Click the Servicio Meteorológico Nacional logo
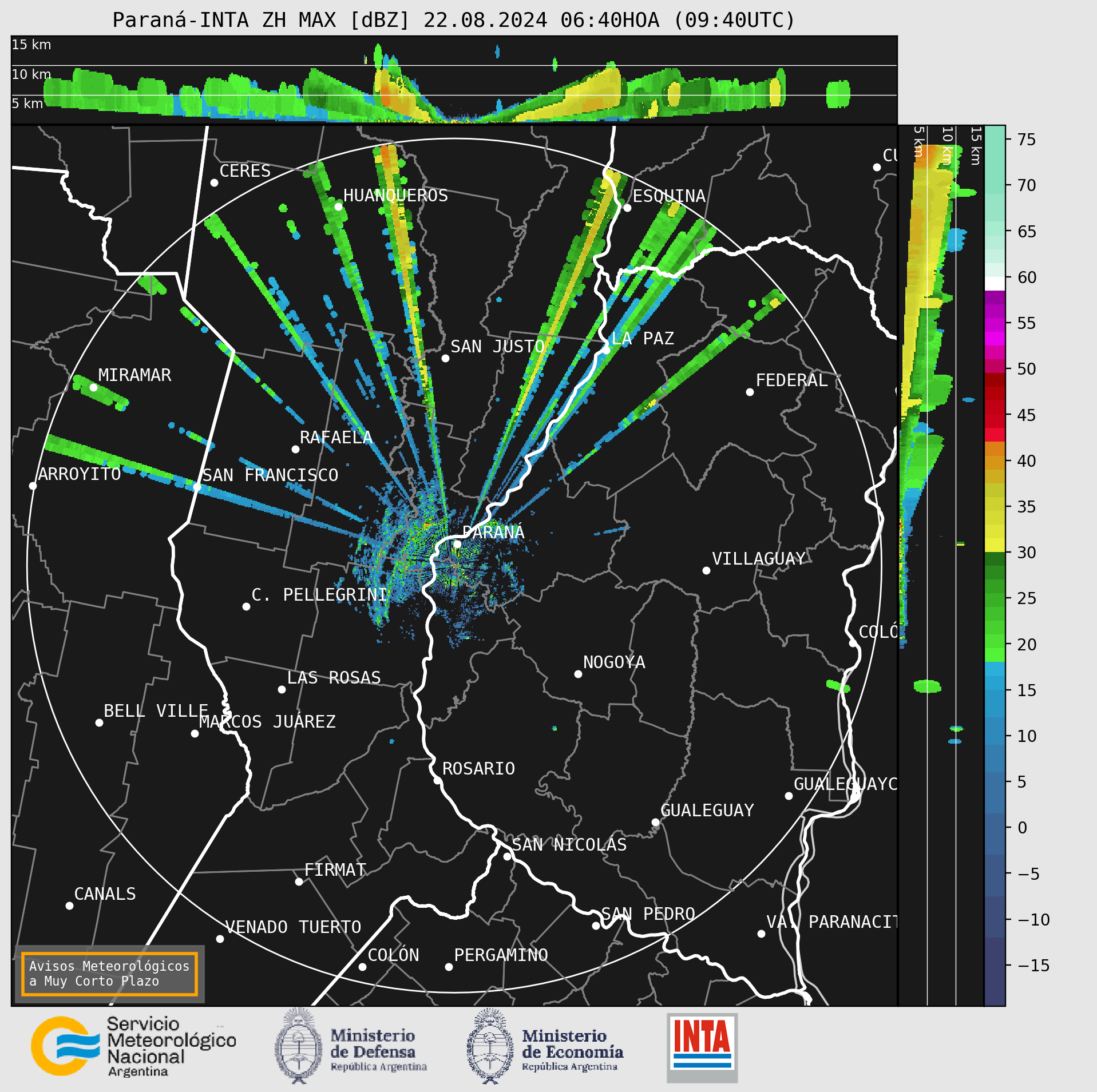Viewport: 1097px width, 1092px height. pyautogui.click(x=134, y=1047)
